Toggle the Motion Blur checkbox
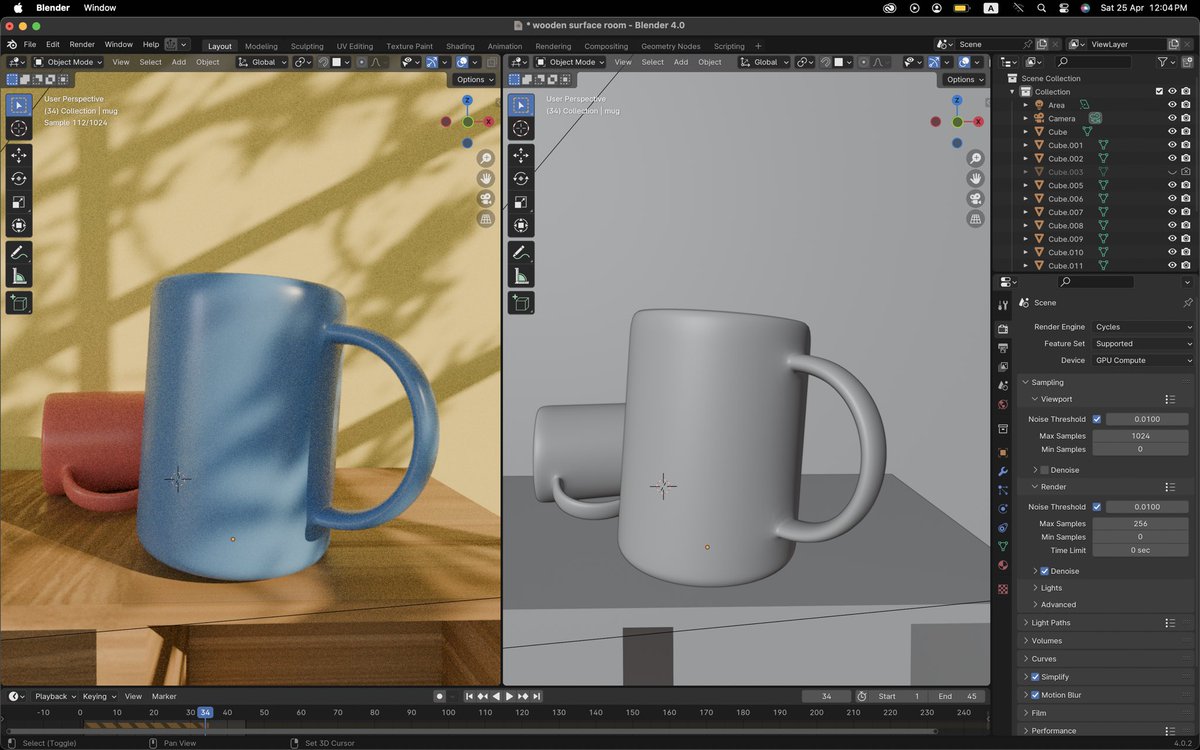The height and width of the screenshot is (750, 1200). tap(1035, 695)
